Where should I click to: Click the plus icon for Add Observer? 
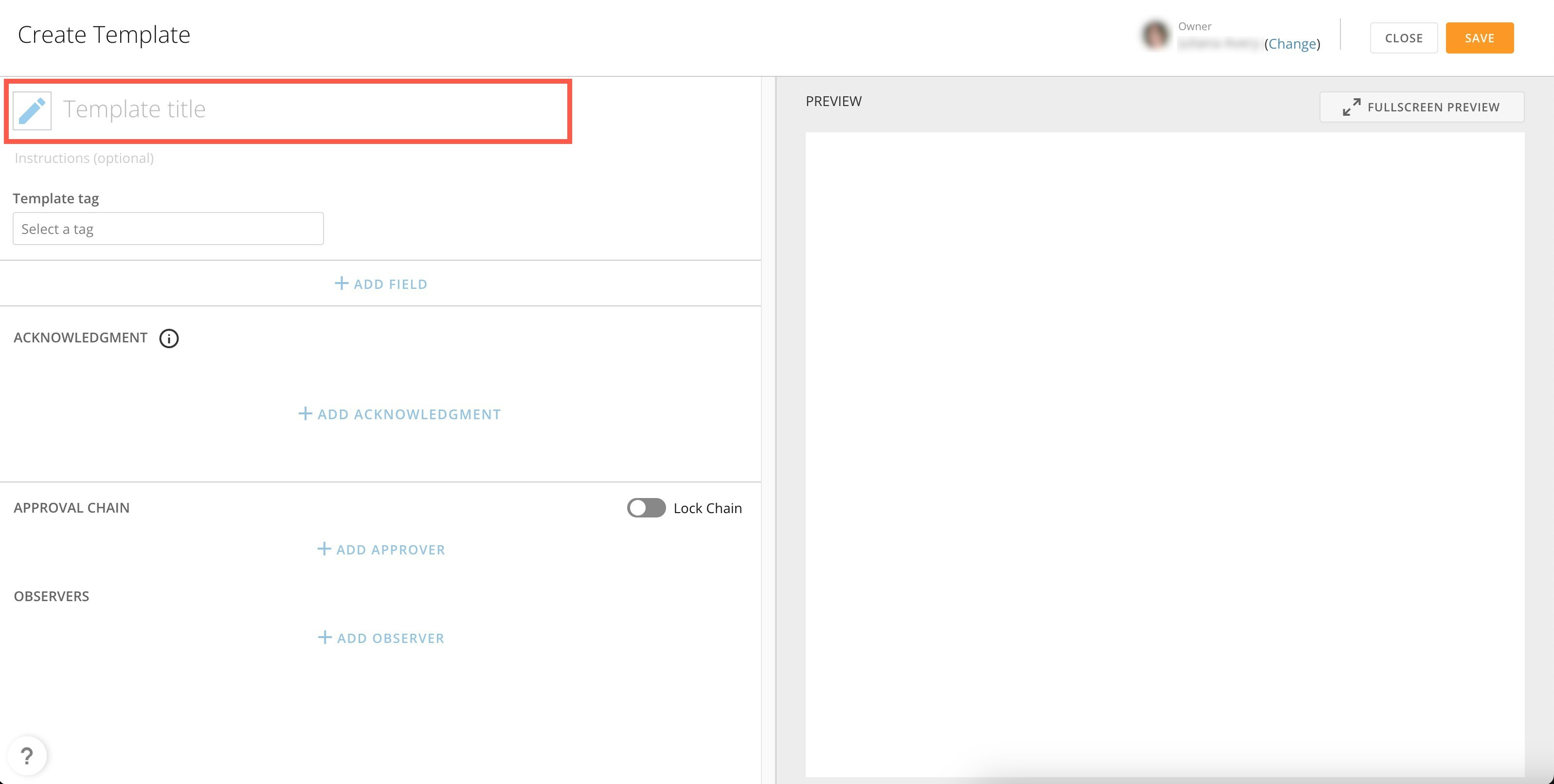[x=325, y=638]
